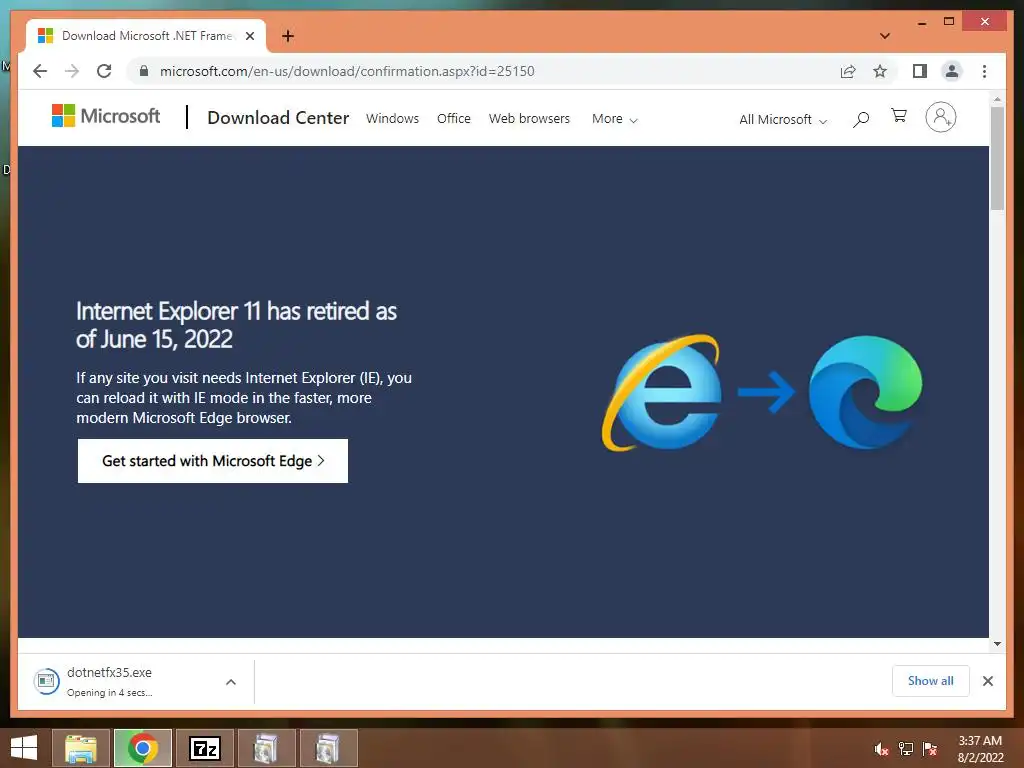Share this page icon in address bar

pos(848,71)
